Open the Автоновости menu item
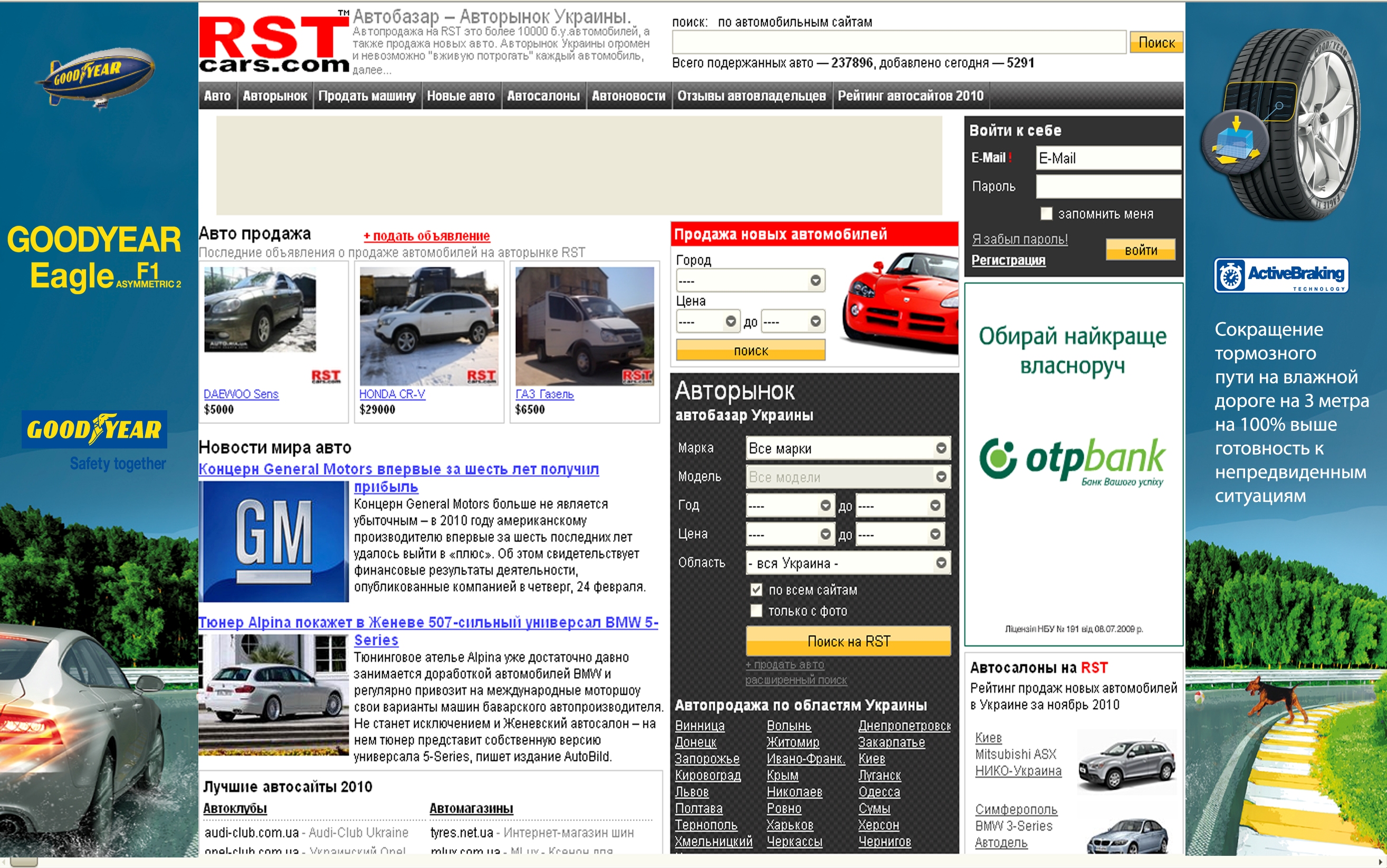The image size is (1387, 868). tap(628, 96)
